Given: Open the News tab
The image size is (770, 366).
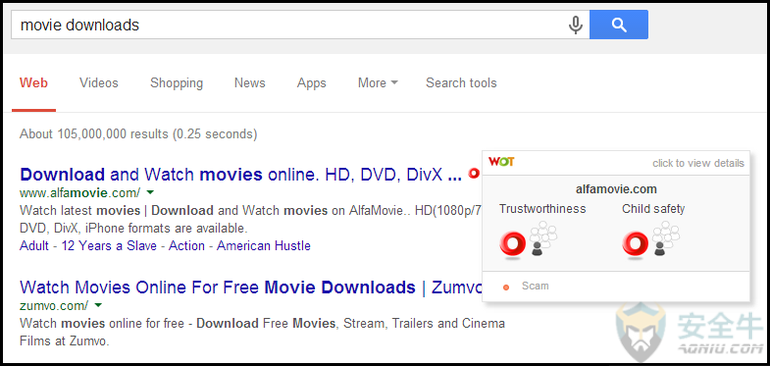Looking at the screenshot, I should [x=249, y=83].
